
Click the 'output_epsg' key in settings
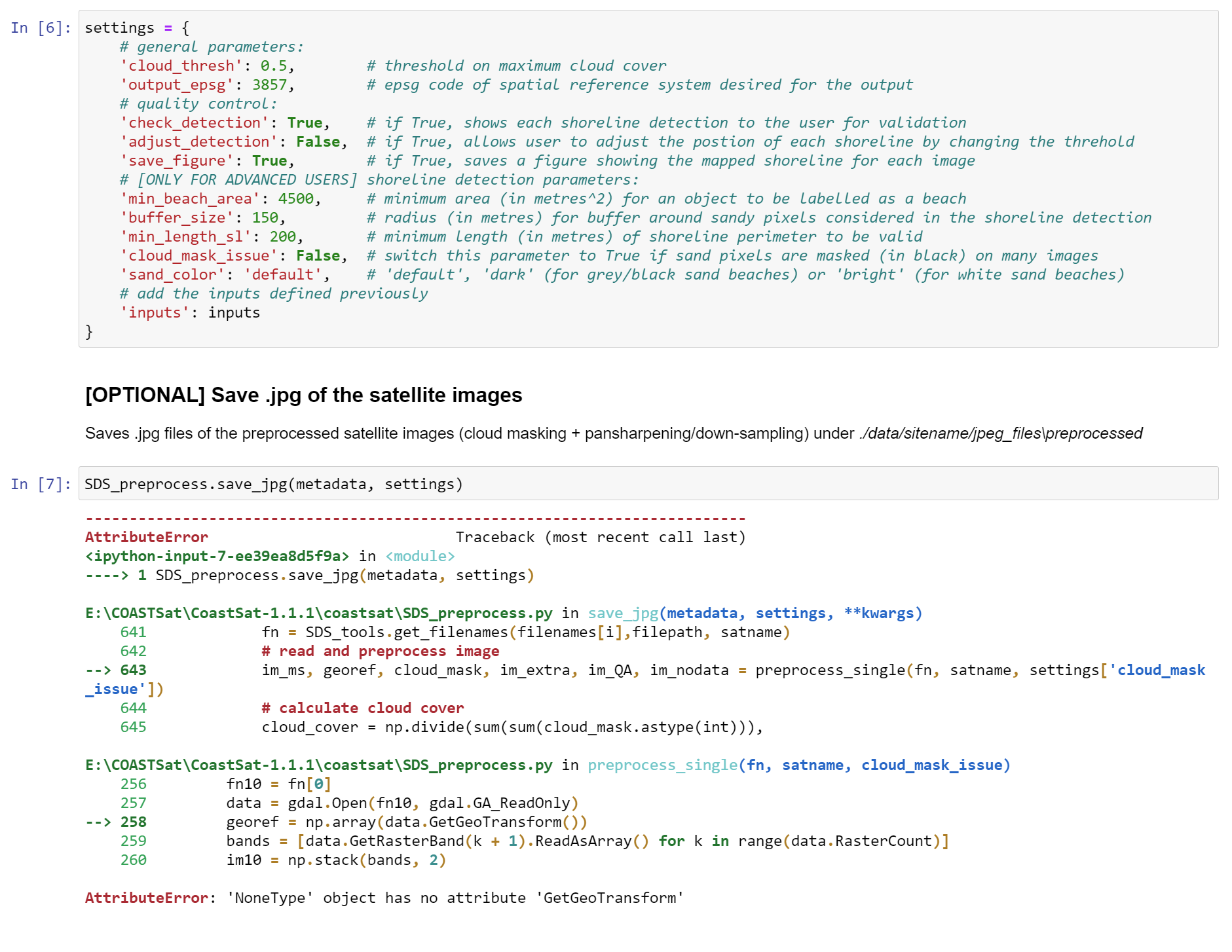point(176,84)
